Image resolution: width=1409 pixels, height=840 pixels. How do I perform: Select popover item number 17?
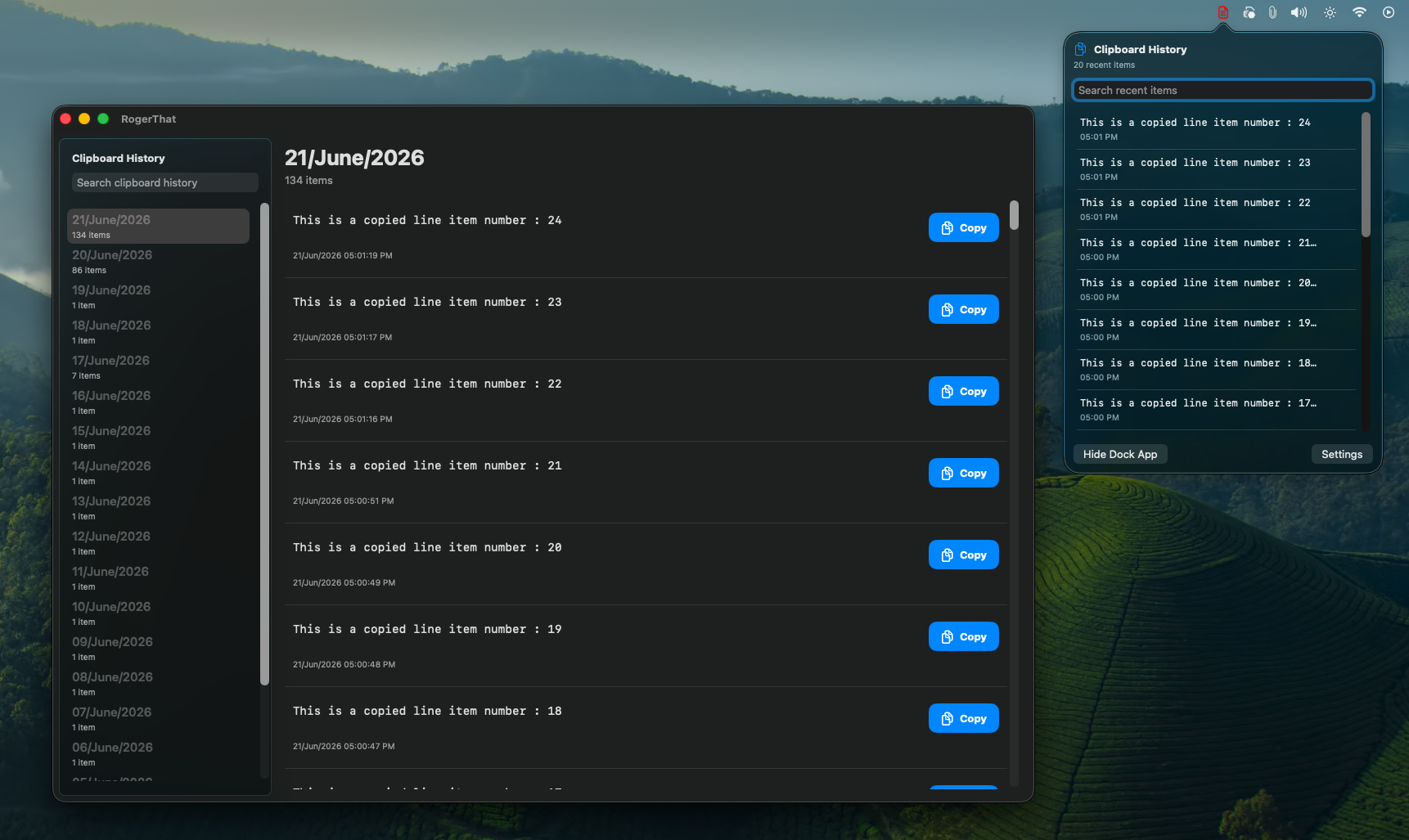[x=1215, y=410]
